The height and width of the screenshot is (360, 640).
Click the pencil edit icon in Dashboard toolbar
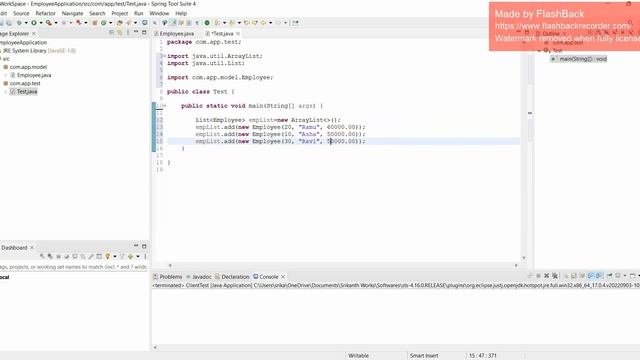tap(91, 256)
